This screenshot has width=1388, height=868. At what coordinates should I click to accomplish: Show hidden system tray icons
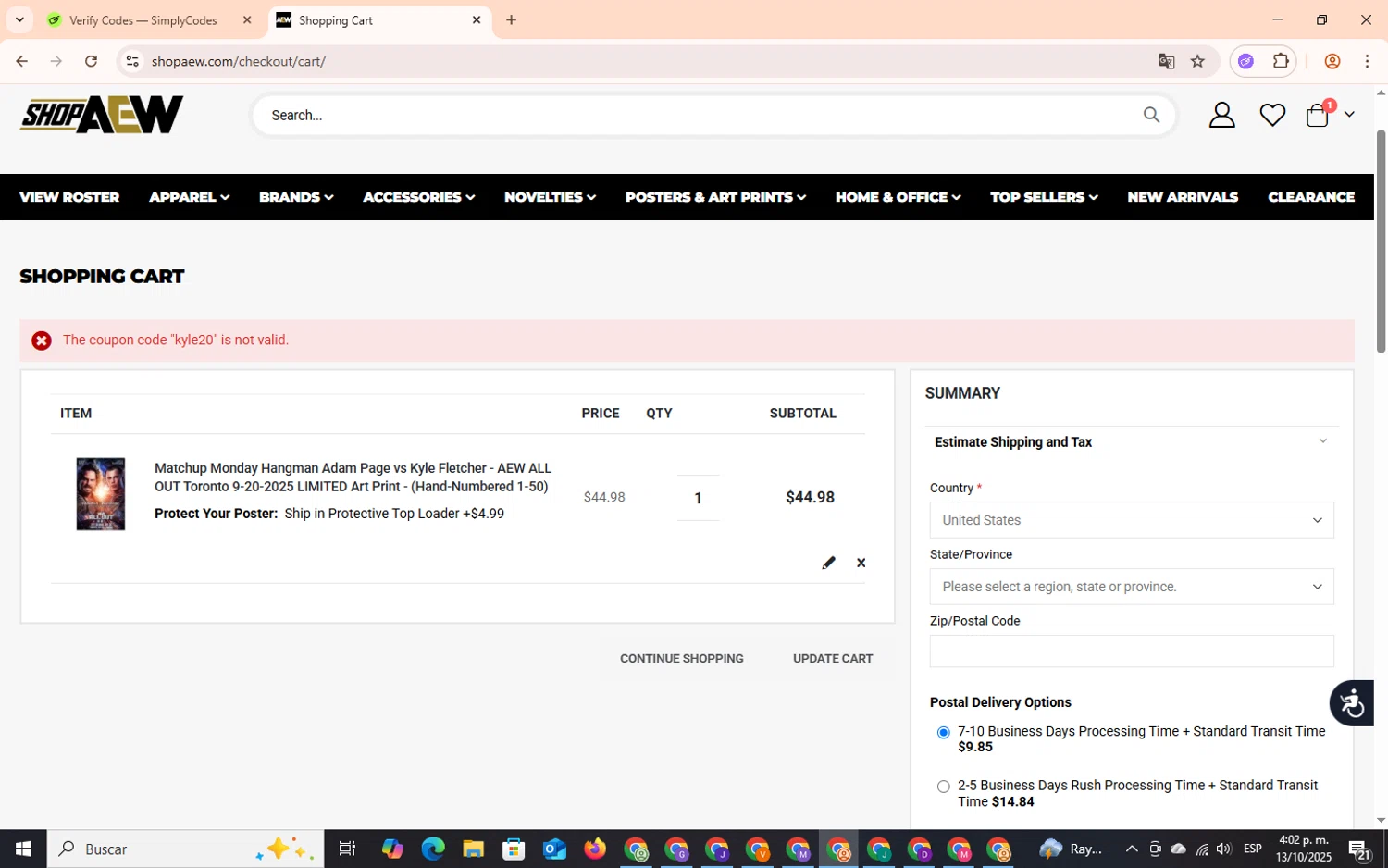click(x=1131, y=849)
